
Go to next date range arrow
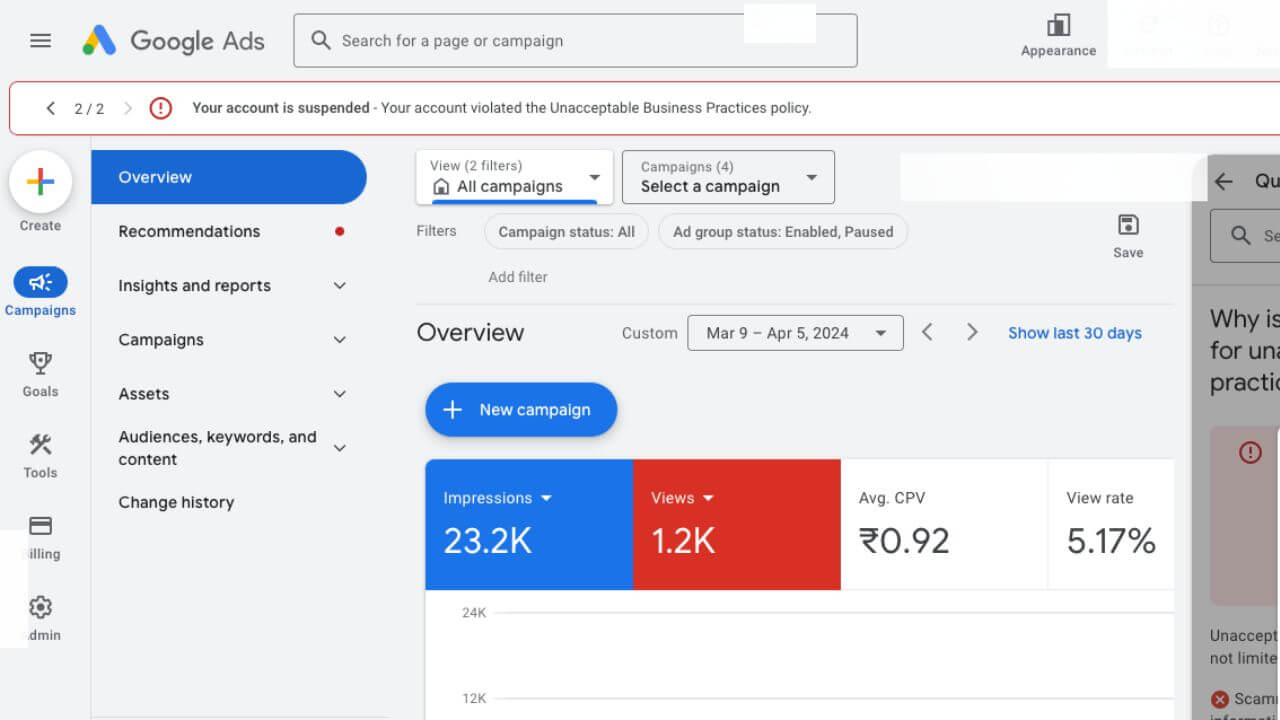tap(972, 332)
